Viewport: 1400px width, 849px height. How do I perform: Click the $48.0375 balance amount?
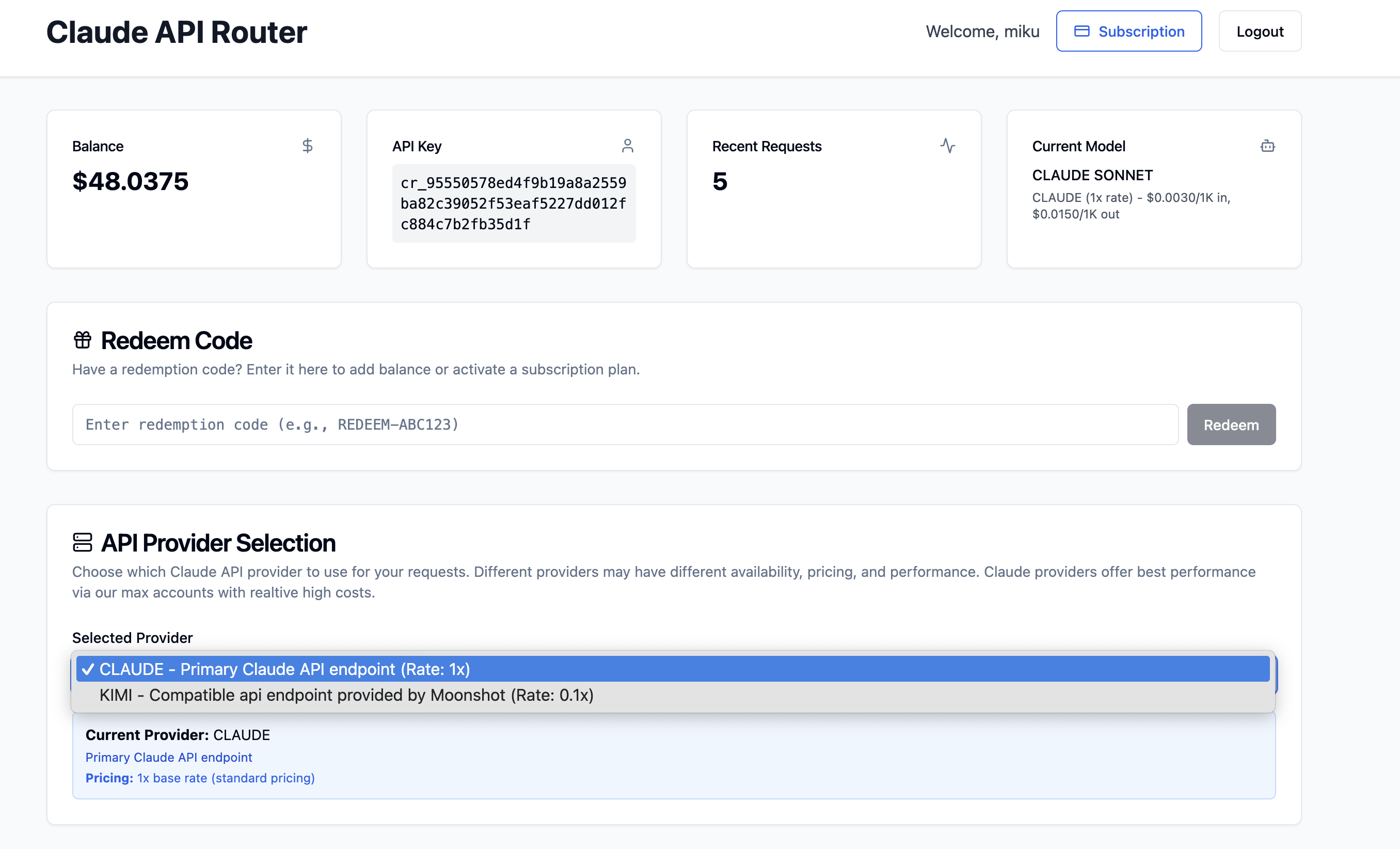(130, 181)
